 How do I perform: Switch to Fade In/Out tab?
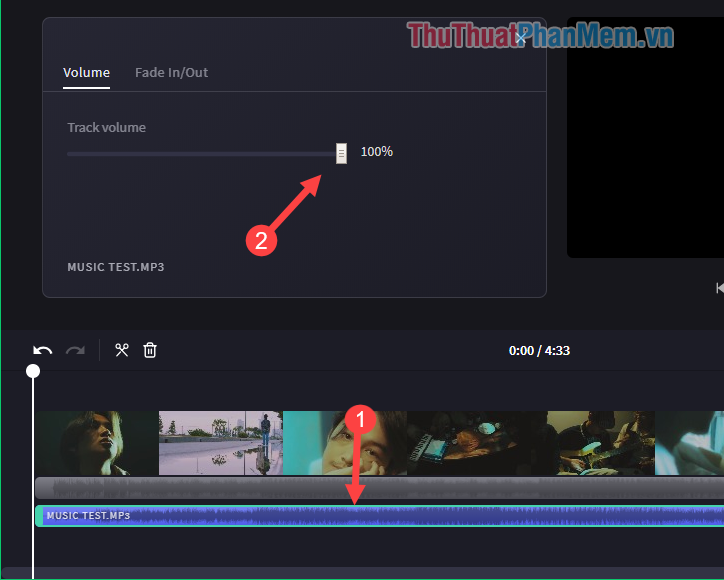click(x=171, y=72)
